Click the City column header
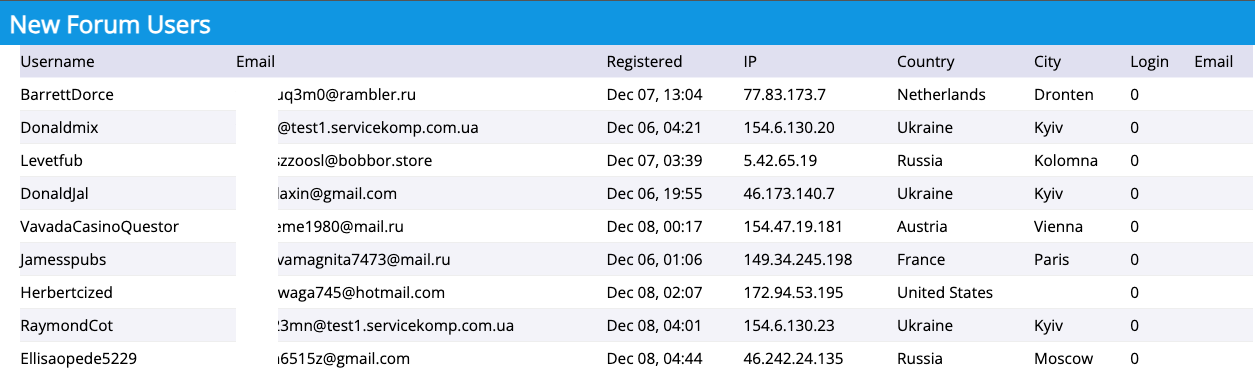 click(1047, 62)
